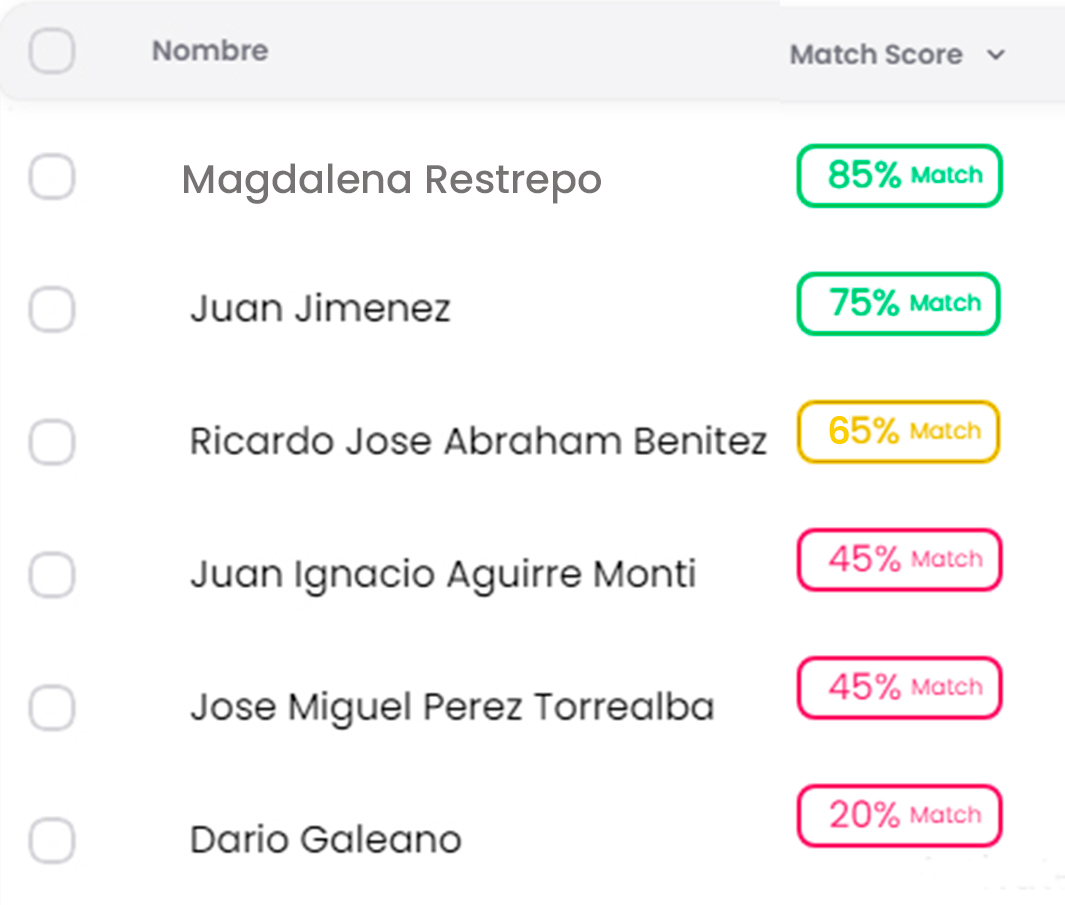The height and width of the screenshot is (905, 1065).
Task: Check the Dario Galeano checkbox
Action: [52, 840]
